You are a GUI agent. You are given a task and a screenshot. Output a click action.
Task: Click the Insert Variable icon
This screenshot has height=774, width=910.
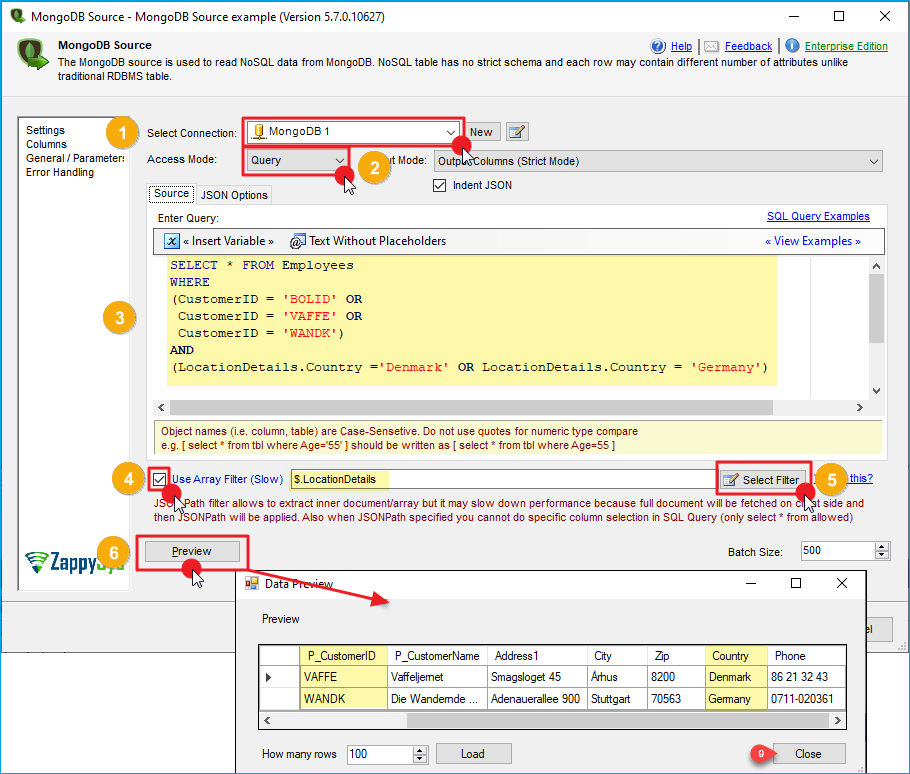point(171,241)
